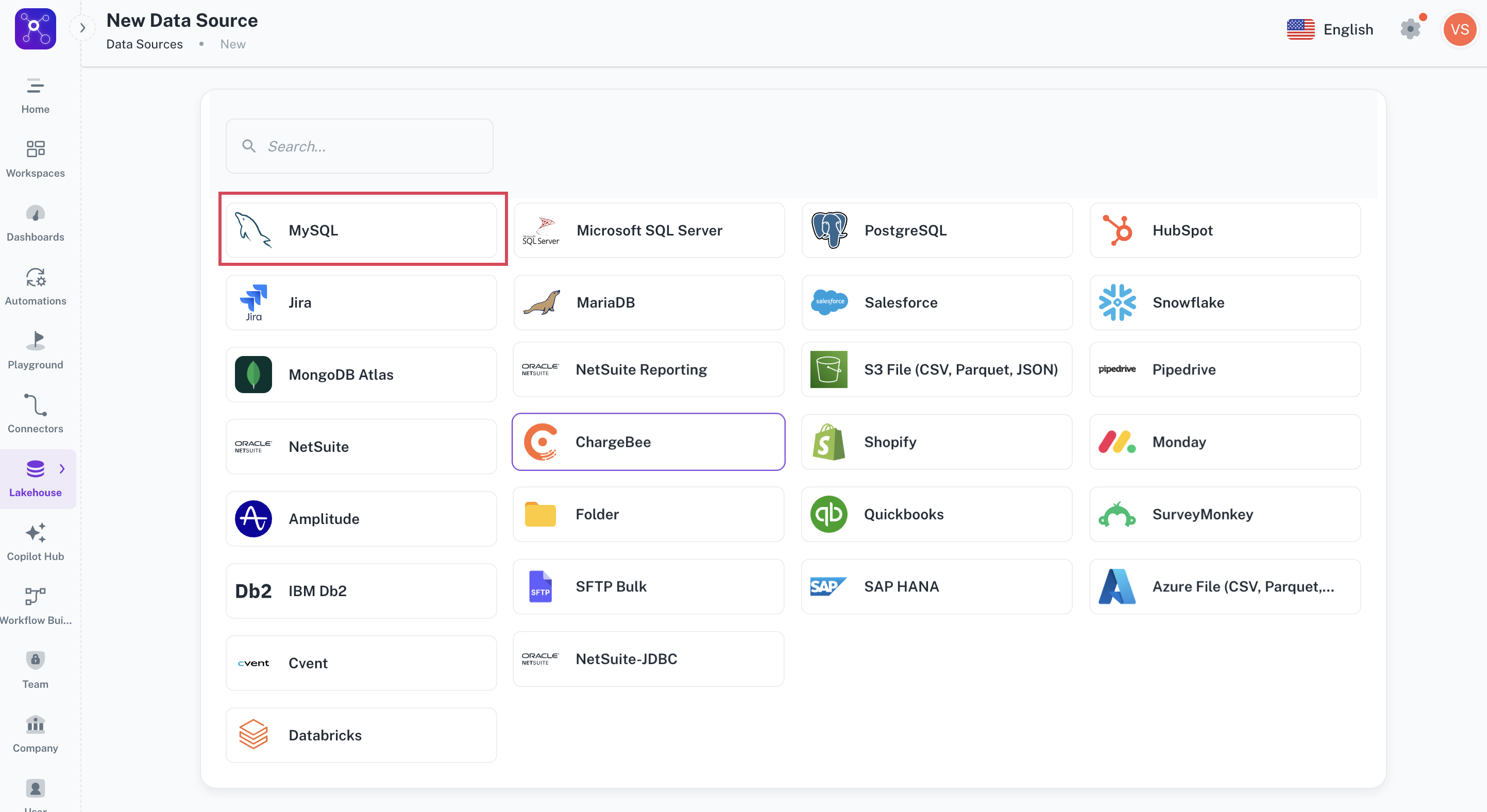
Task: Click the Data Sources breadcrumb link
Action: tap(144, 44)
